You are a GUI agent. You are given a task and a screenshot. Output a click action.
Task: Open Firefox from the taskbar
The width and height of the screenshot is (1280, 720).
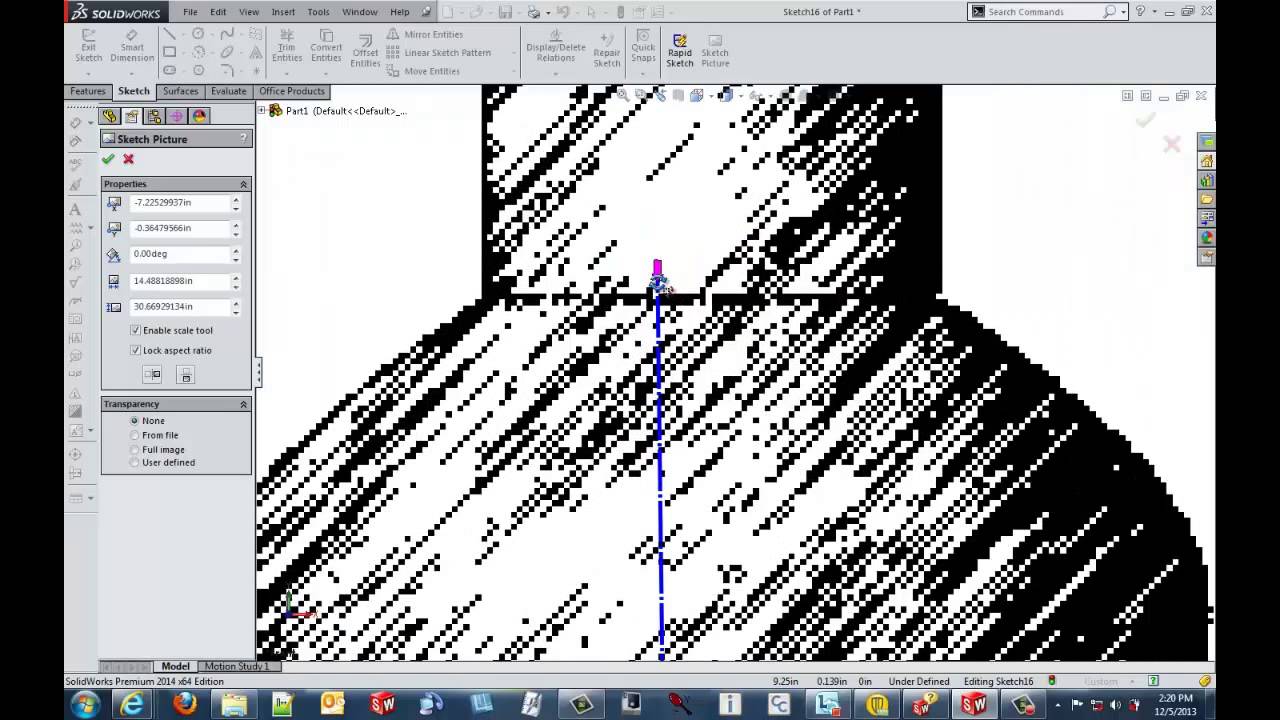pos(184,705)
